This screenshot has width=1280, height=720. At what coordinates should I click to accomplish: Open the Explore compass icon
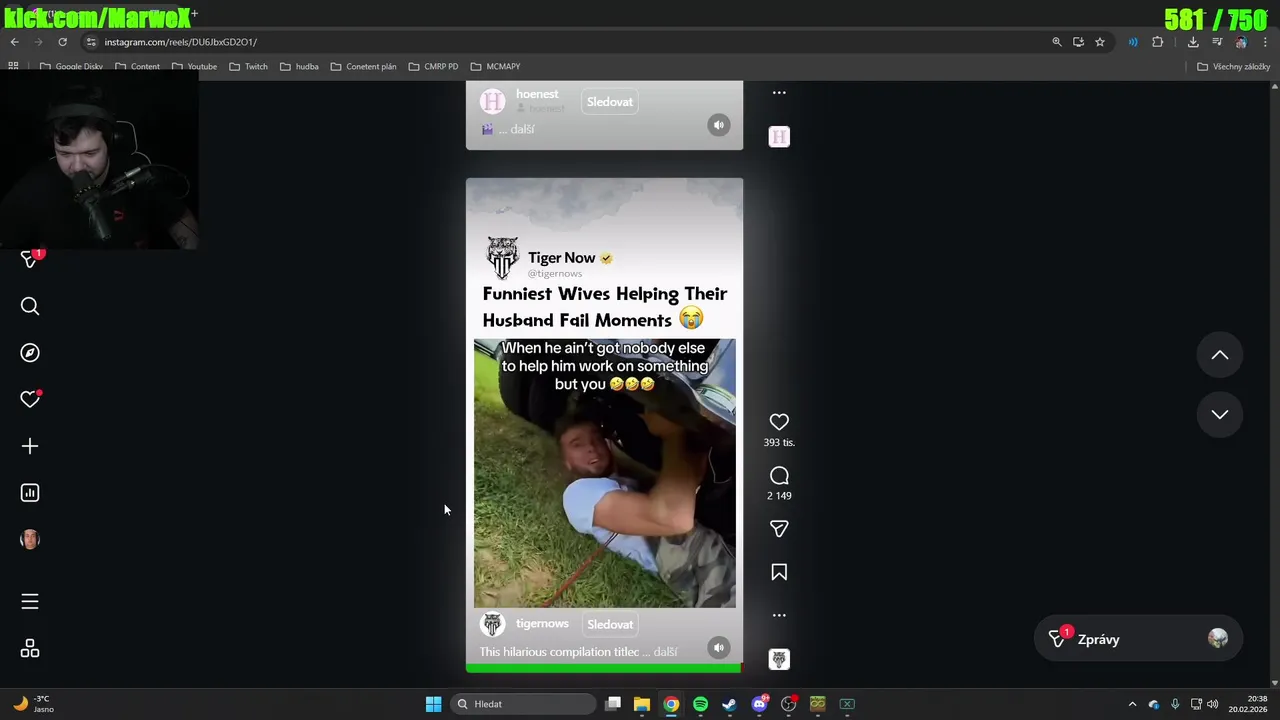pos(30,353)
